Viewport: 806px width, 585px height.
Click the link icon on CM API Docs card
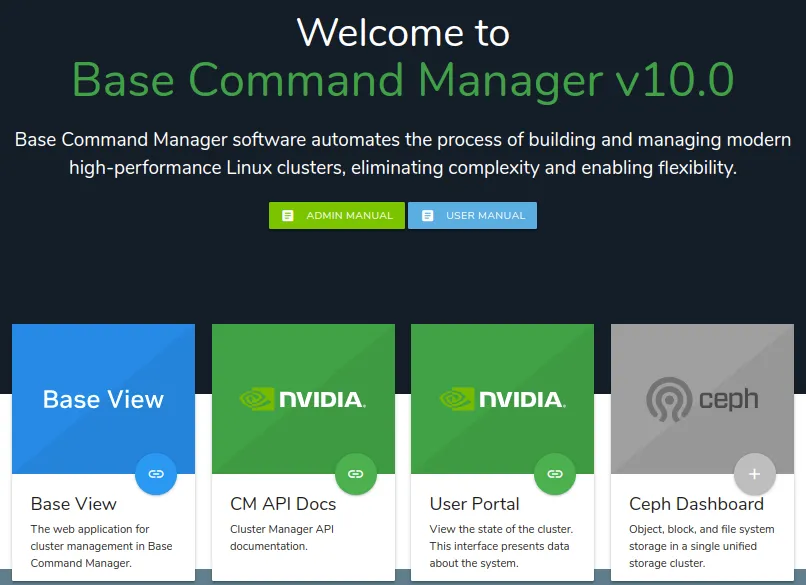(356, 474)
